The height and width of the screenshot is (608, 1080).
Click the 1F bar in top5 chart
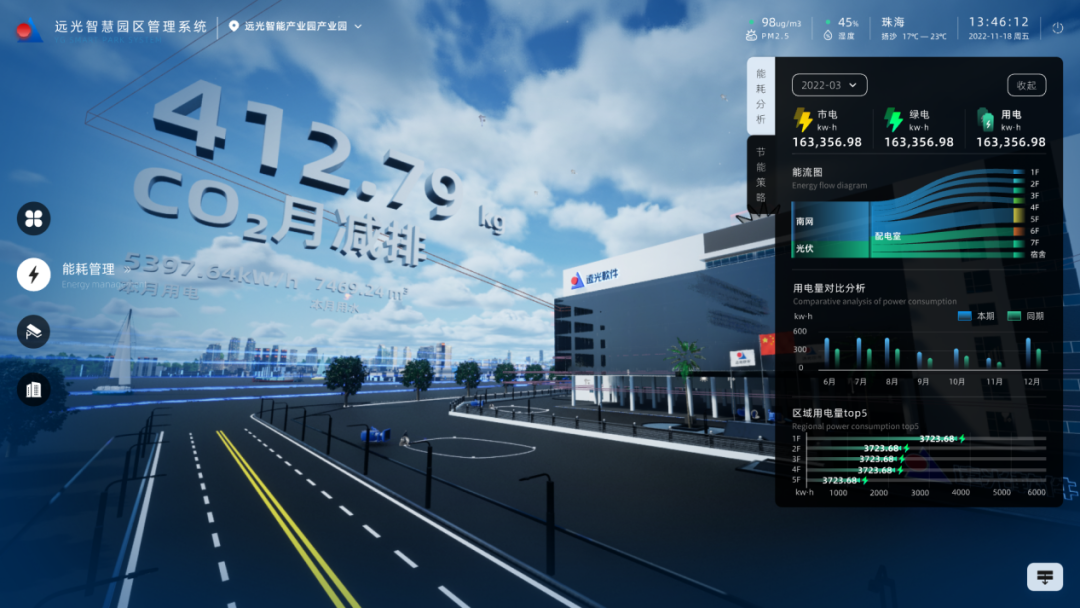pyautogui.click(x=870, y=439)
